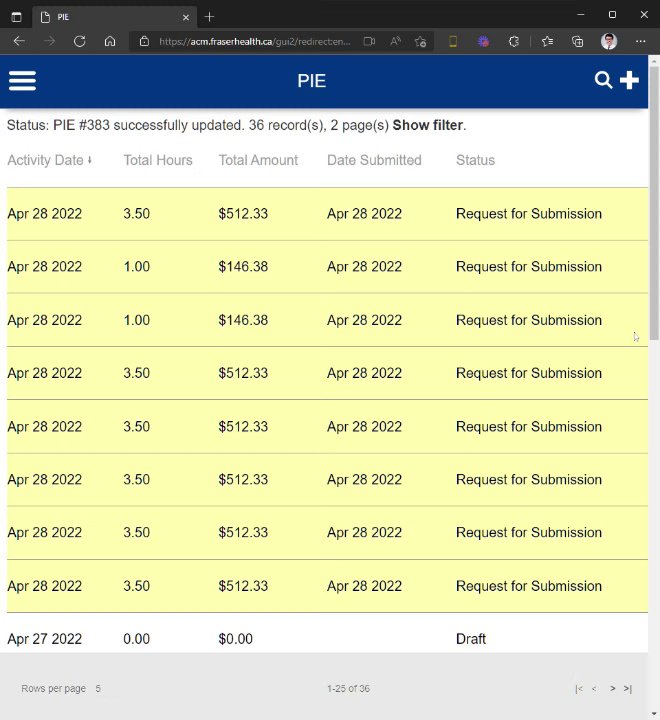Click the Show filter link
The width and height of the screenshot is (660, 720).
[x=427, y=125]
